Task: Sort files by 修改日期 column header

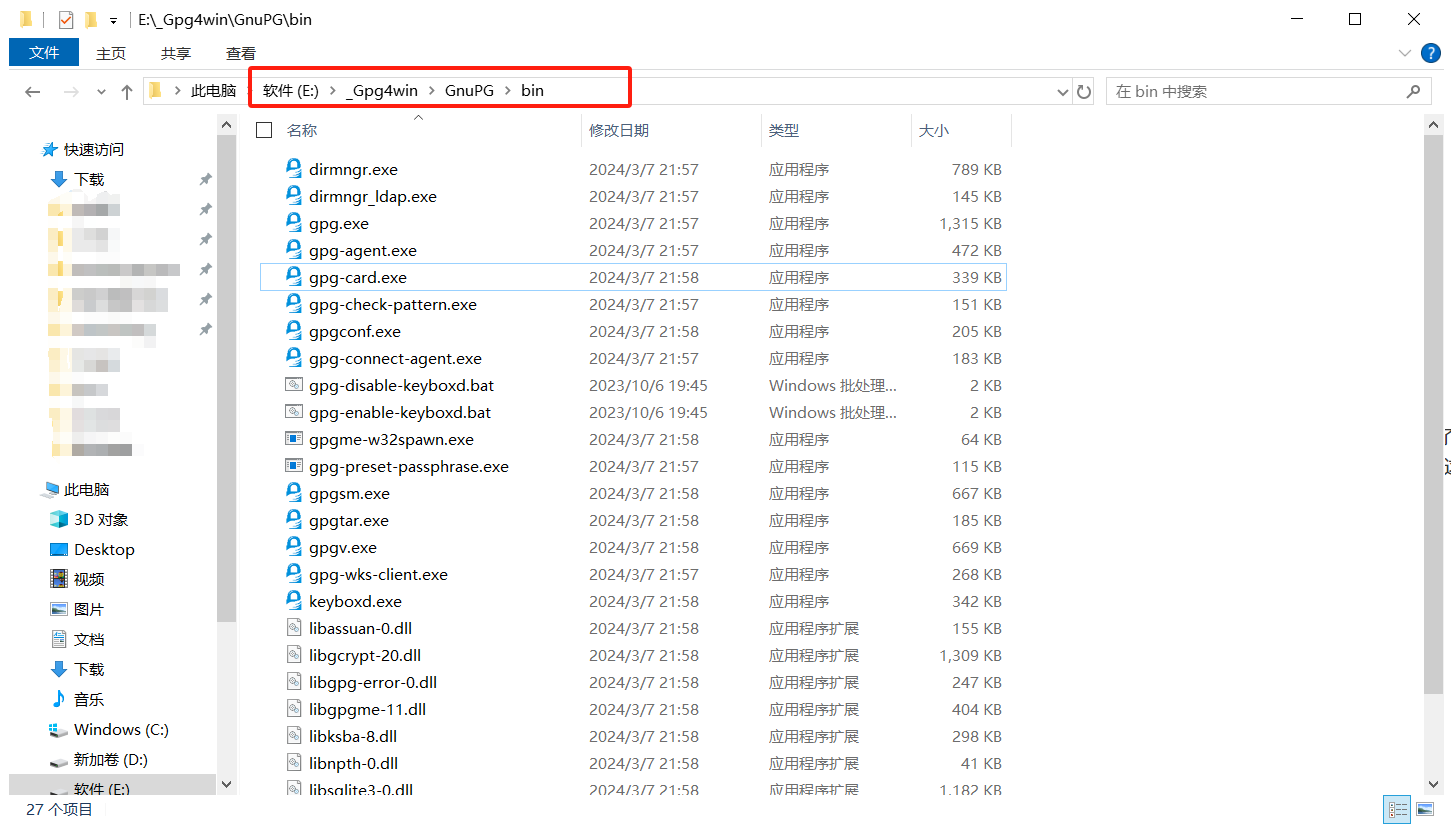Action: [619, 130]
